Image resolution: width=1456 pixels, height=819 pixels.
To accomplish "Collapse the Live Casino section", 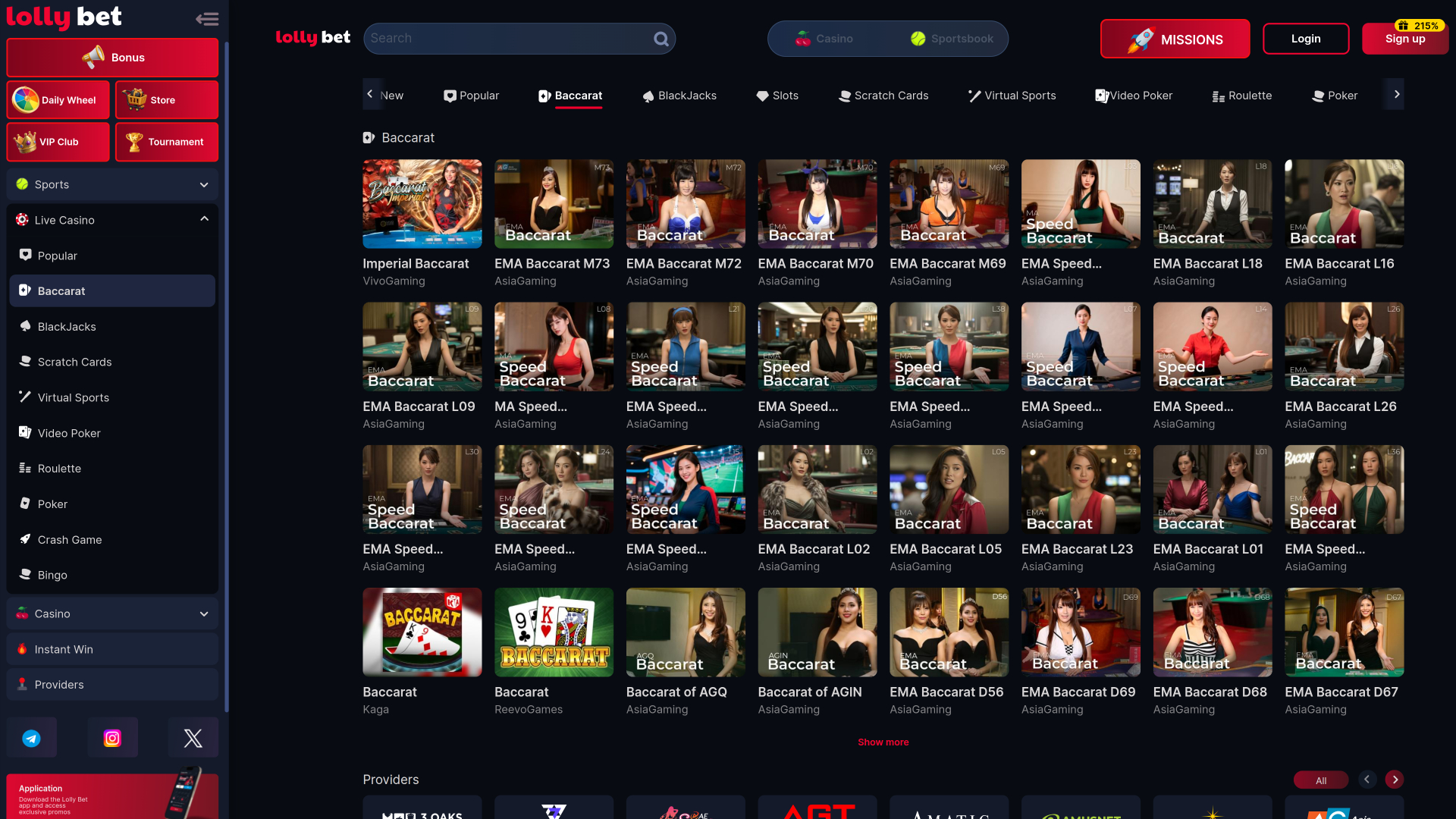I will (x=203, y=219).
